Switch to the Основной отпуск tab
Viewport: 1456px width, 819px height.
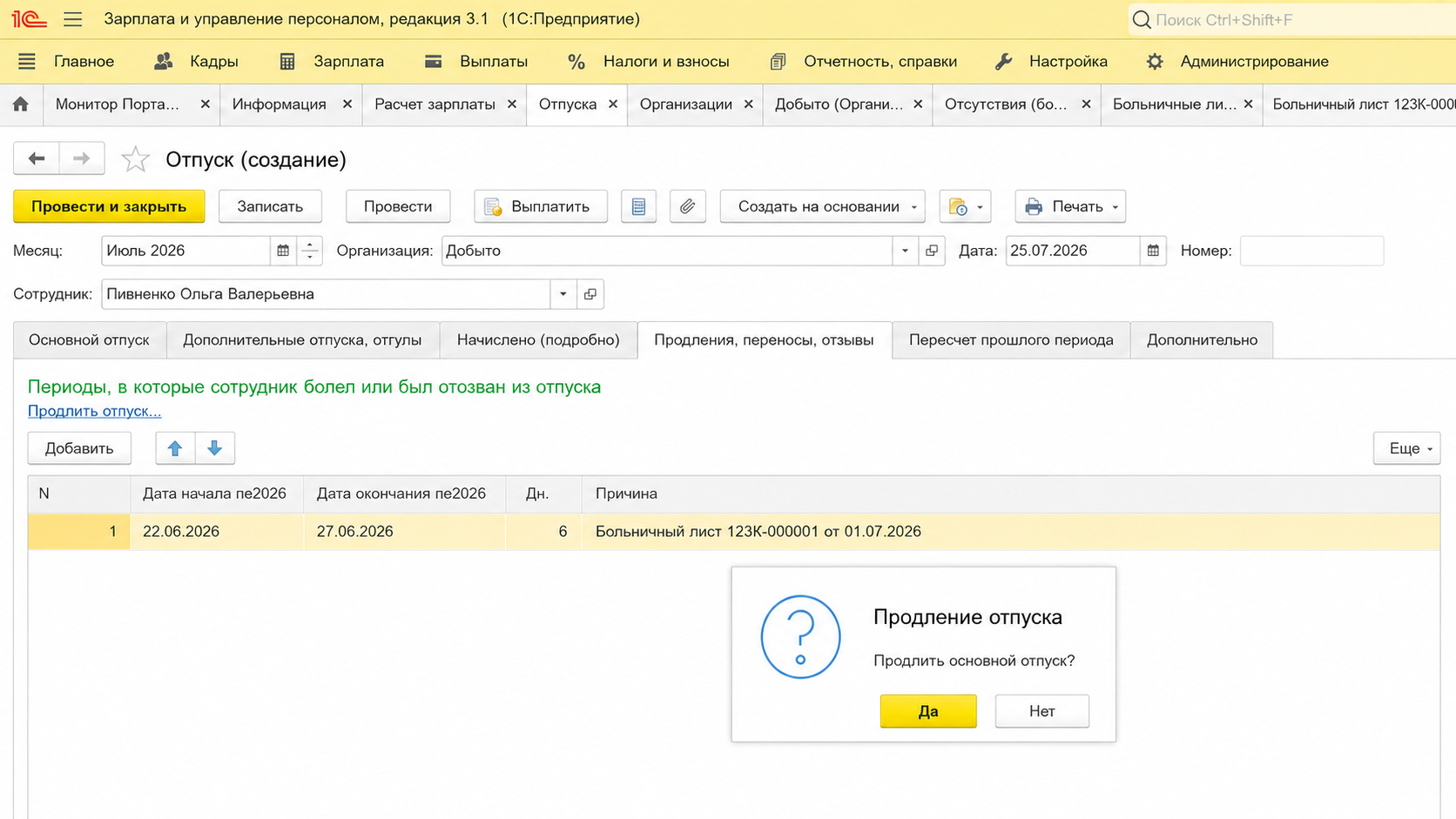[x=90, y=340]
